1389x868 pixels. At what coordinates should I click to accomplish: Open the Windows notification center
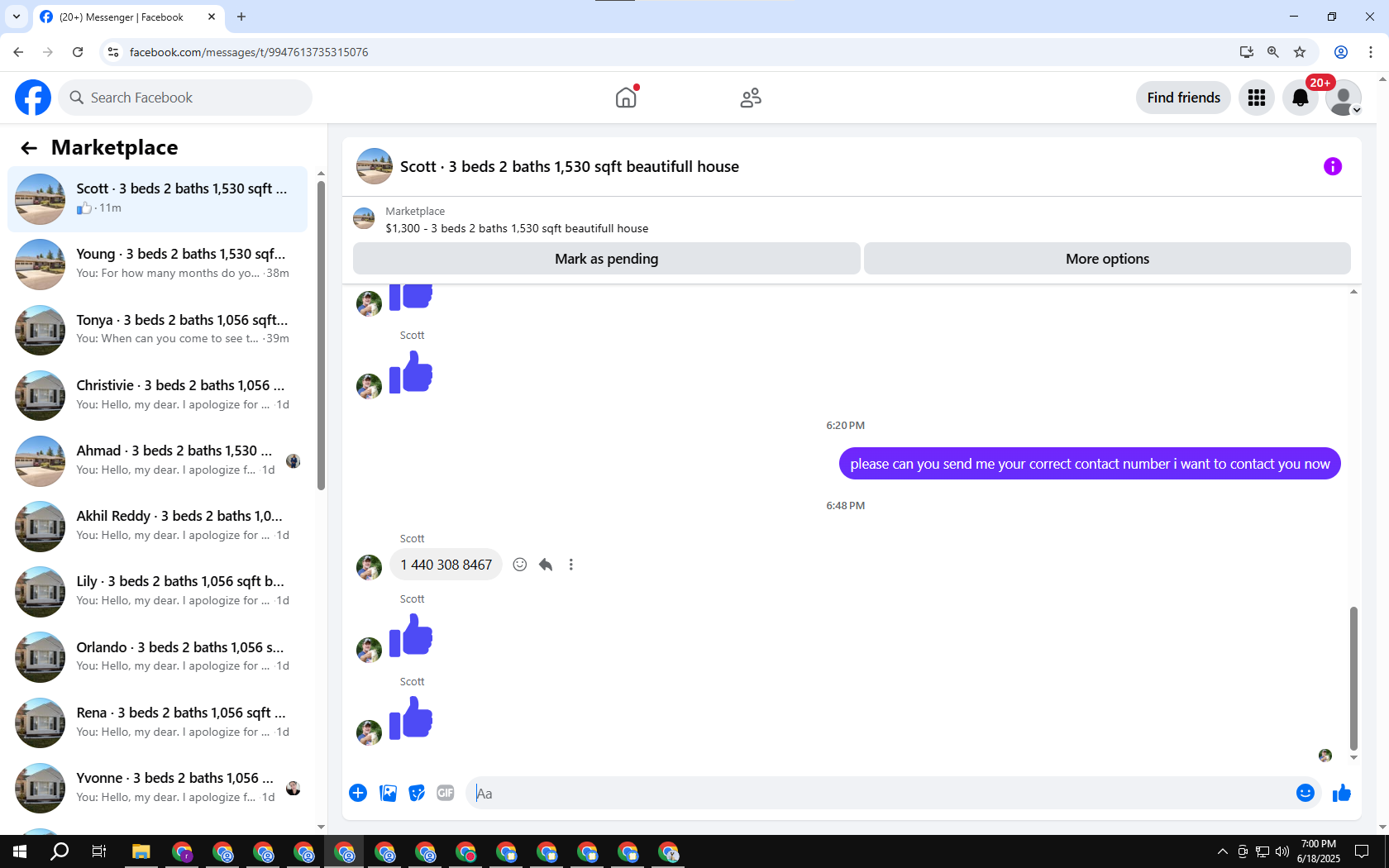[1362, 851]
